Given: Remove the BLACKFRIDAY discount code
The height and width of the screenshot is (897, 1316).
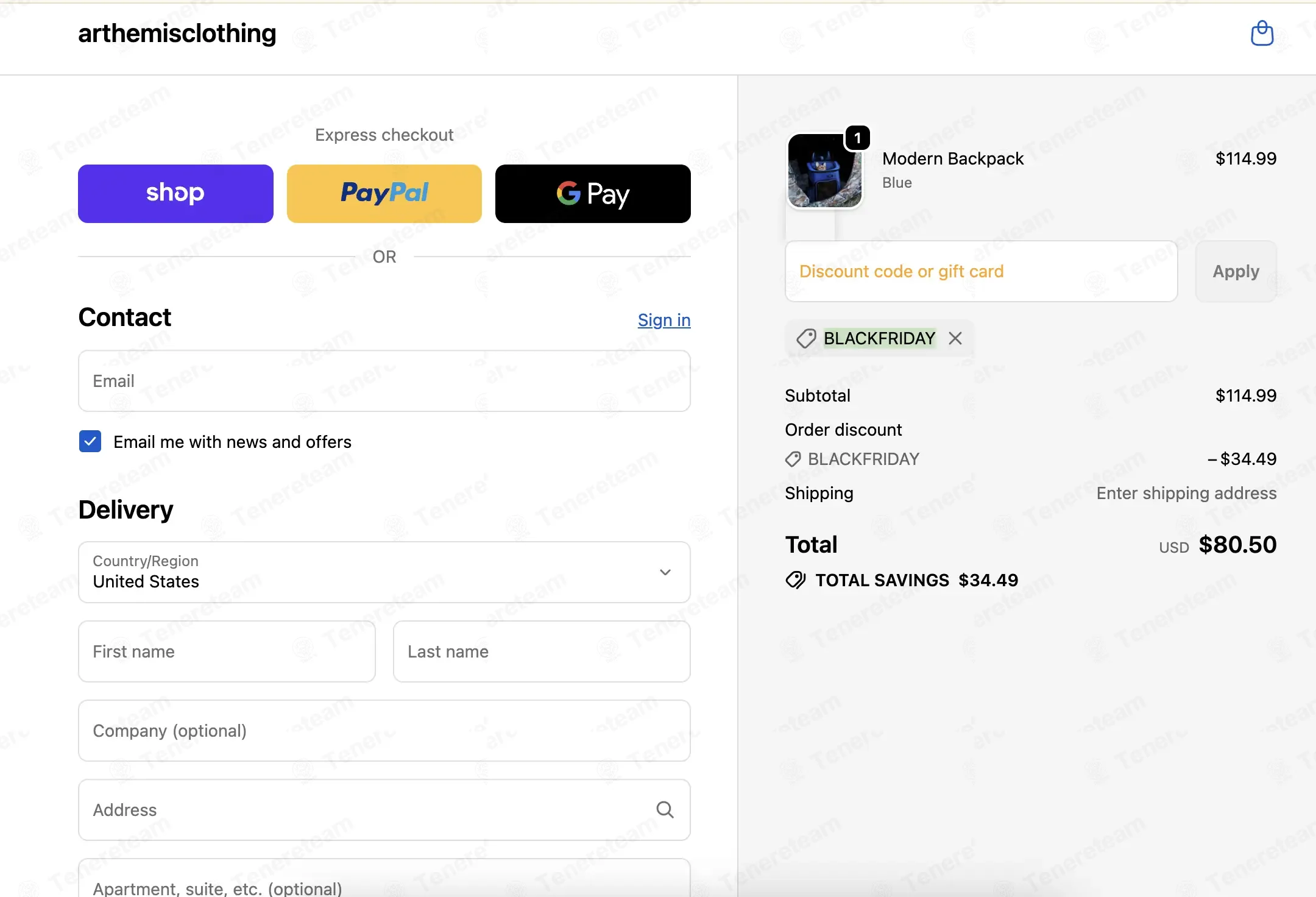Looking at the screenshot, I should [955, 338].
